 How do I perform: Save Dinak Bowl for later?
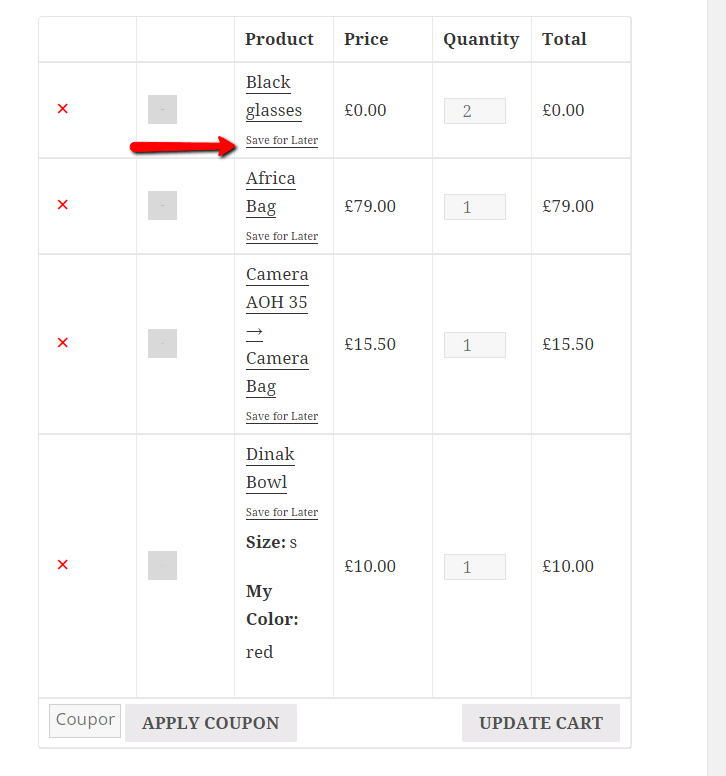pyautogui.click(x=282, y=513)
